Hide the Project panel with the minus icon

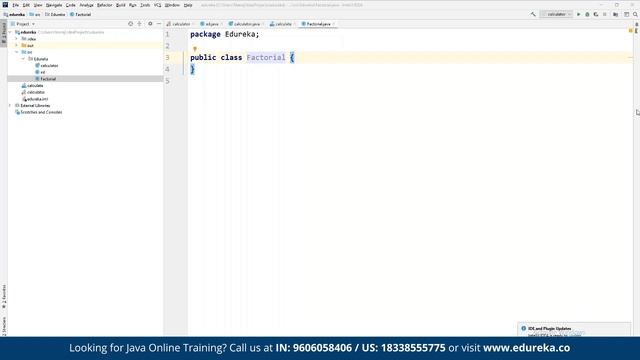click(x=159, y=24)
